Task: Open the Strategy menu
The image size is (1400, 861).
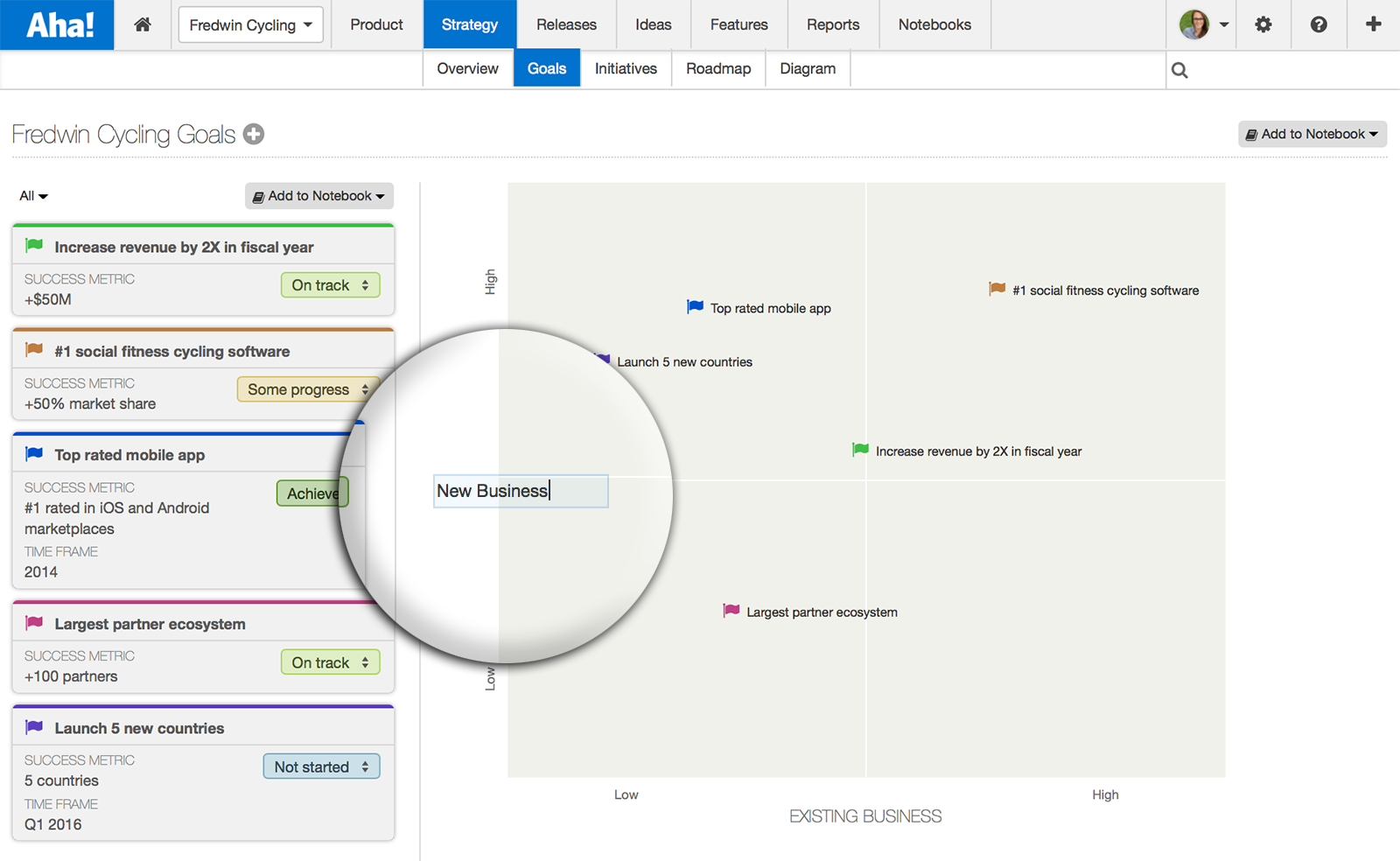Action: (470, 24)
